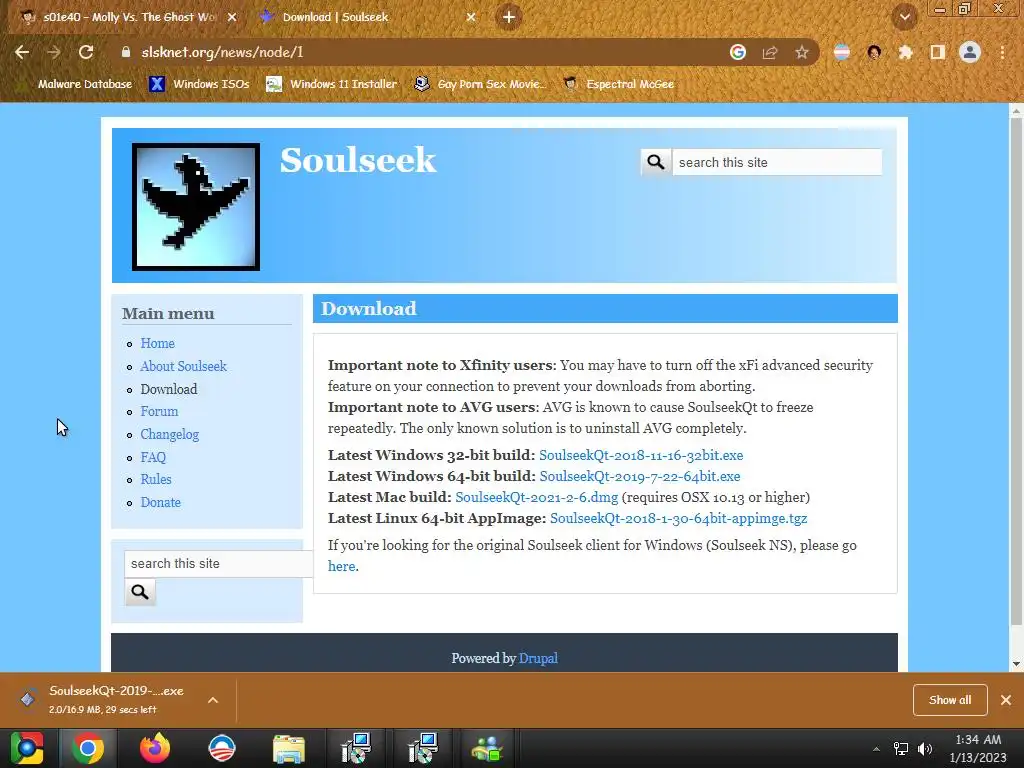The width and height of the screenshot is (1024, 768).
Task: Open the Windows 11 Installer bookmark
Action: point(332,84)
